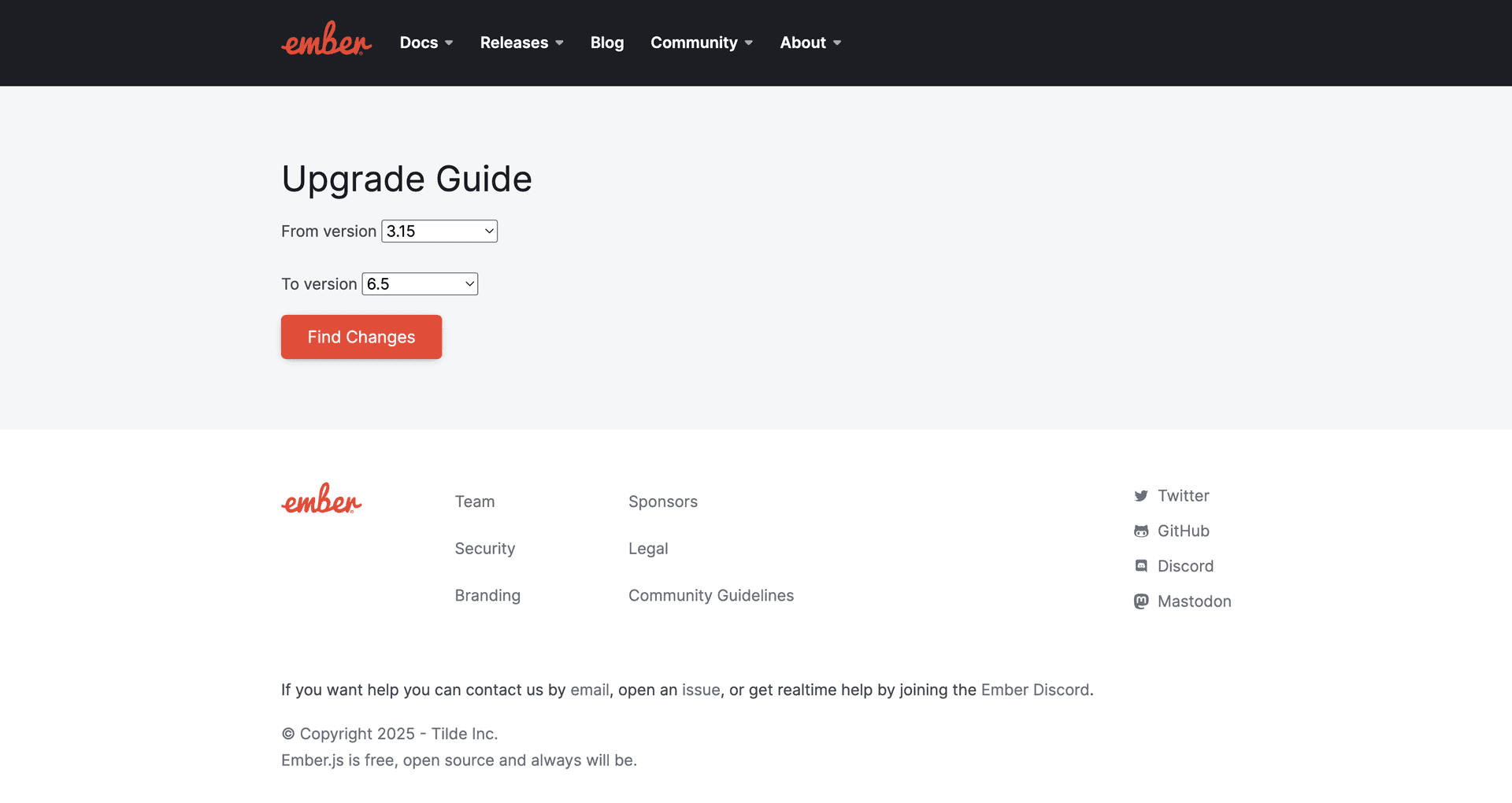Switch to the Blog section
This screenshot has height=803, width=1512.
606,43
